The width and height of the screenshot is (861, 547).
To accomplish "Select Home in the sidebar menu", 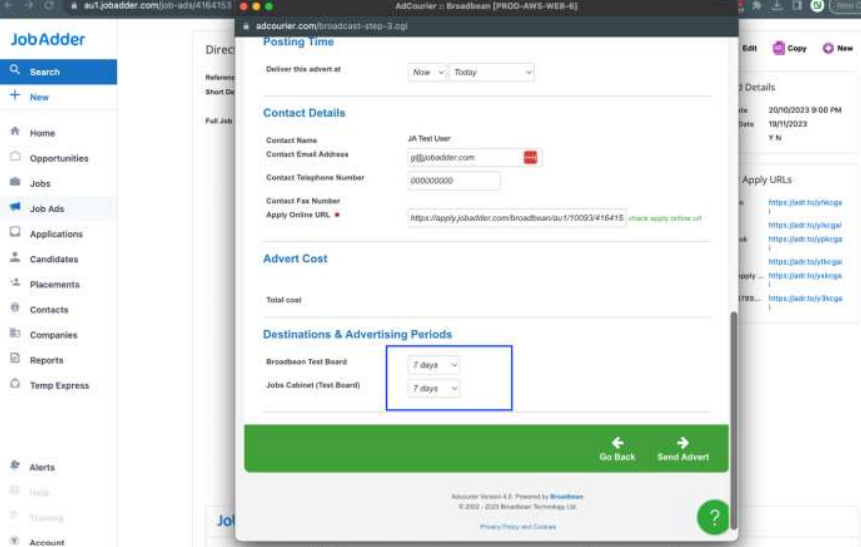I will [x=42, y=133].
